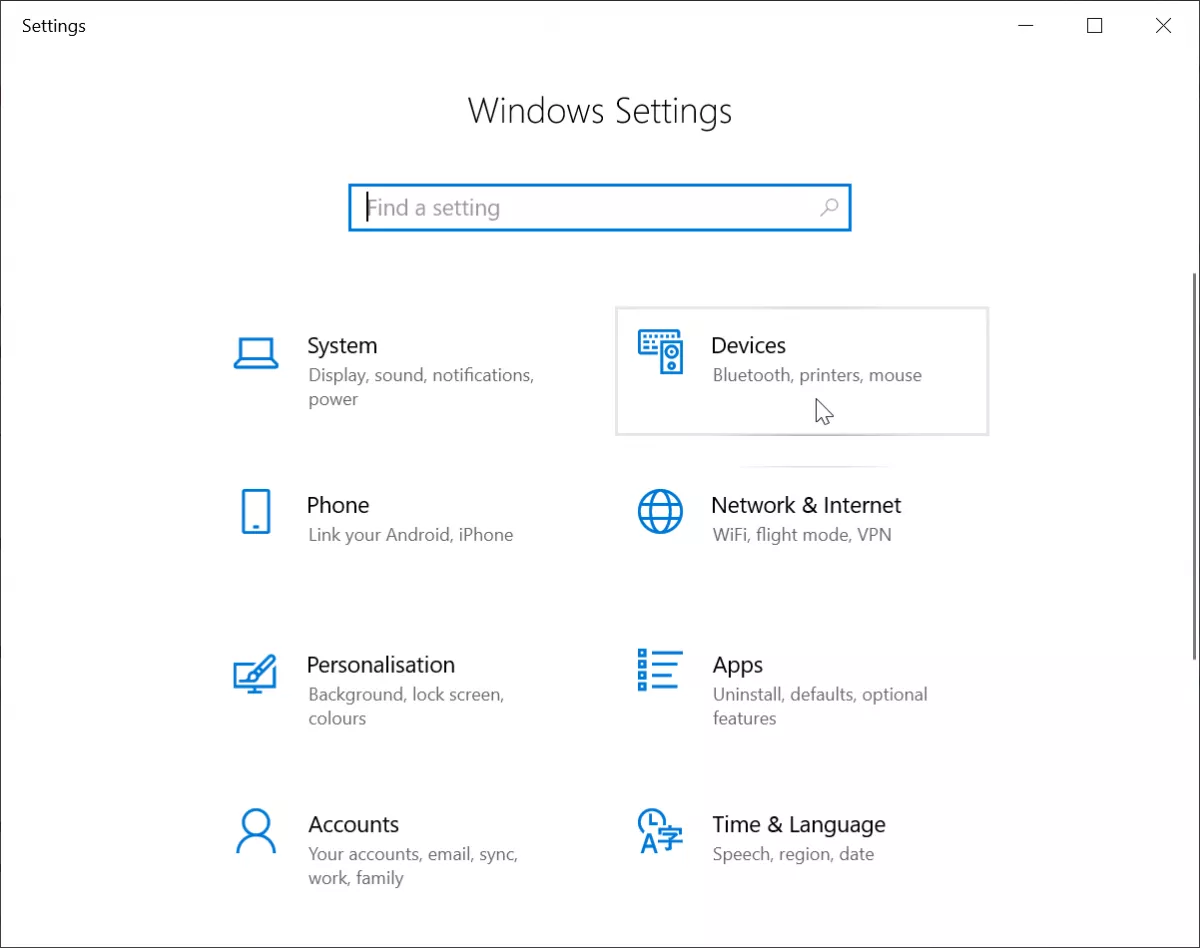
Task: Open the System laptop icon
Action: [x=256, y=353]
